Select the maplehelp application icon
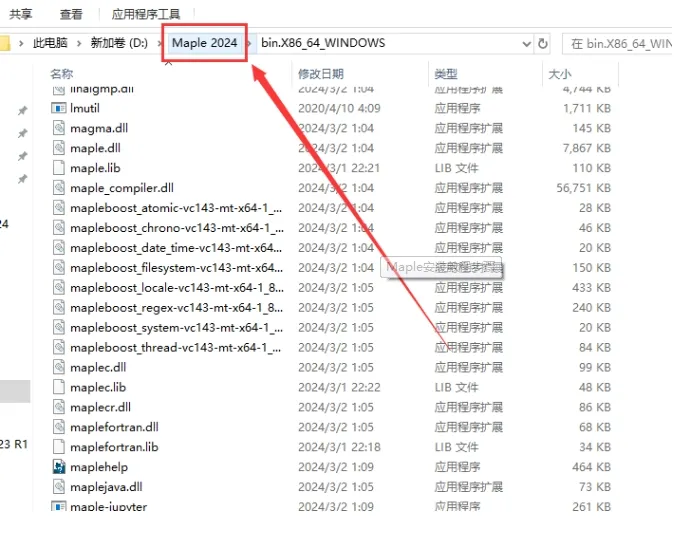This screenshot has height=545, width=683. coord(59,467)
